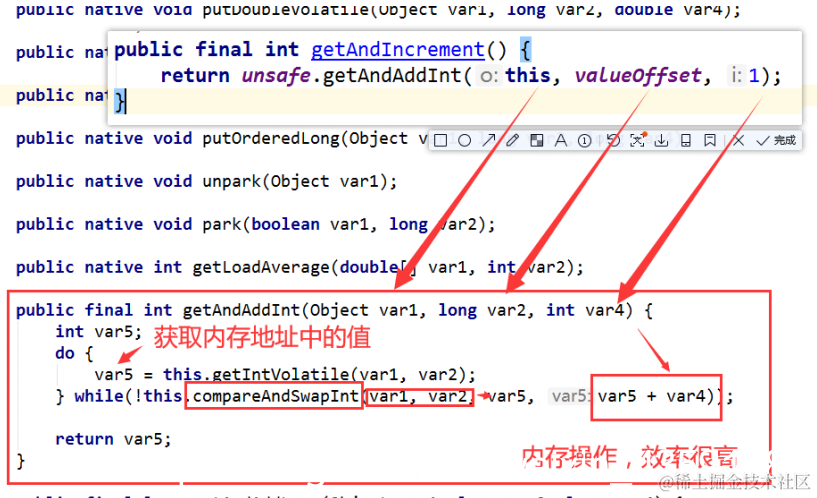Click the 'do' keyword
The height and width of the screenshot is (498, 817).
pyautogui.click(x=65, y=353)
